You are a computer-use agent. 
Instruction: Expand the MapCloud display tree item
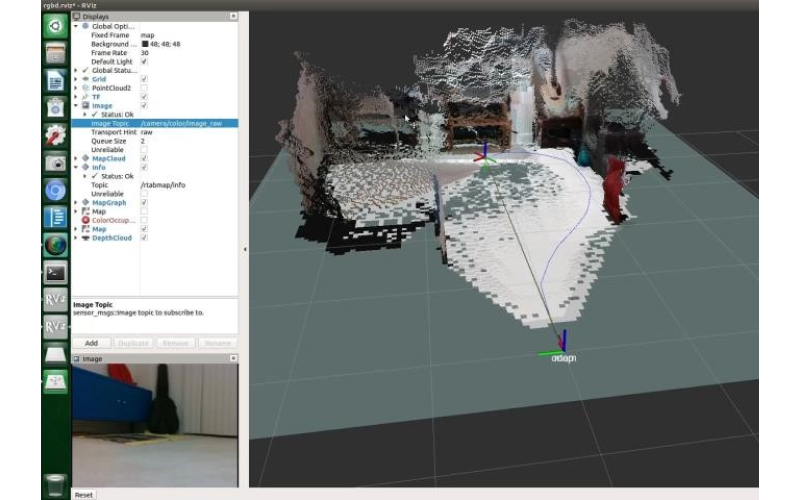[x=76, y=158]
